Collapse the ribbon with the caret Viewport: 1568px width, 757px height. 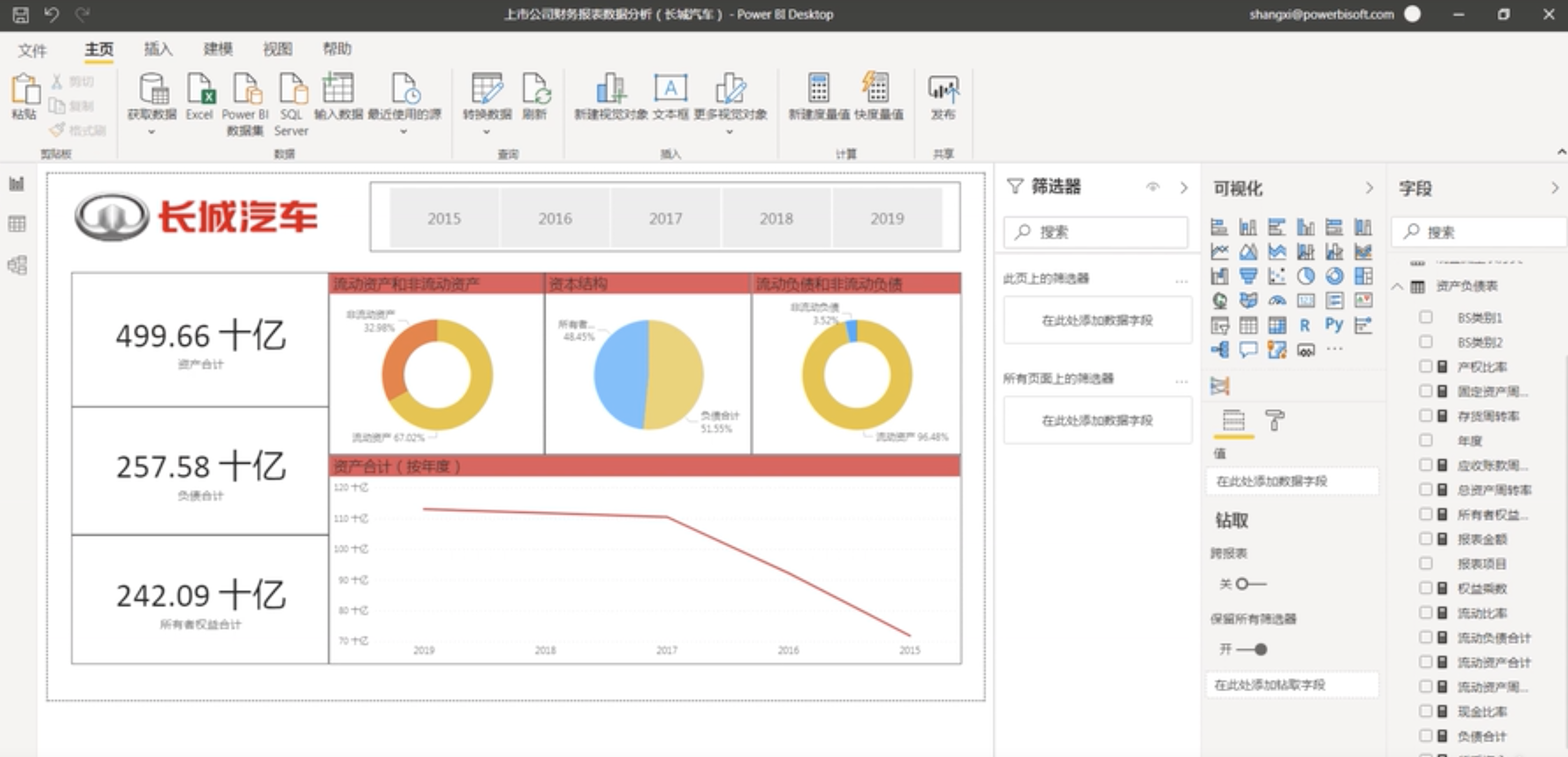point(1561,151)
